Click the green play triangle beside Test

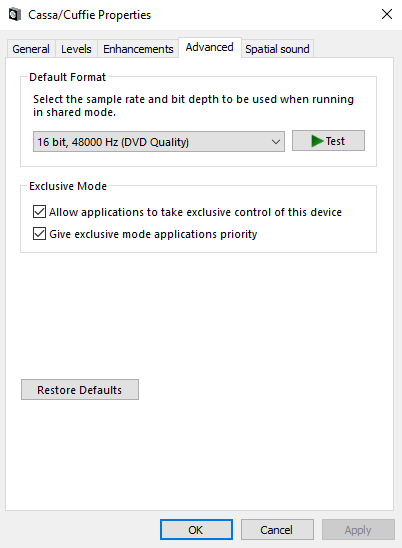pos(317,141)
